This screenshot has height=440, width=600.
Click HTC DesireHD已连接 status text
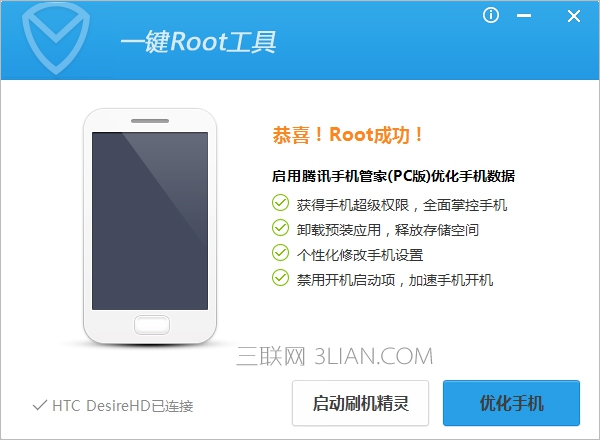point(122,406)
